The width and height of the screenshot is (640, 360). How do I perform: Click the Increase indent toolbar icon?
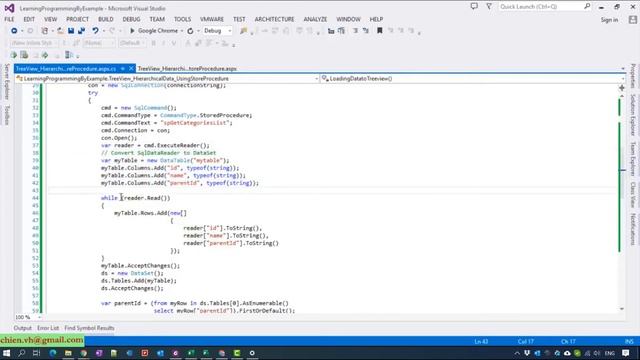point(366,31)
